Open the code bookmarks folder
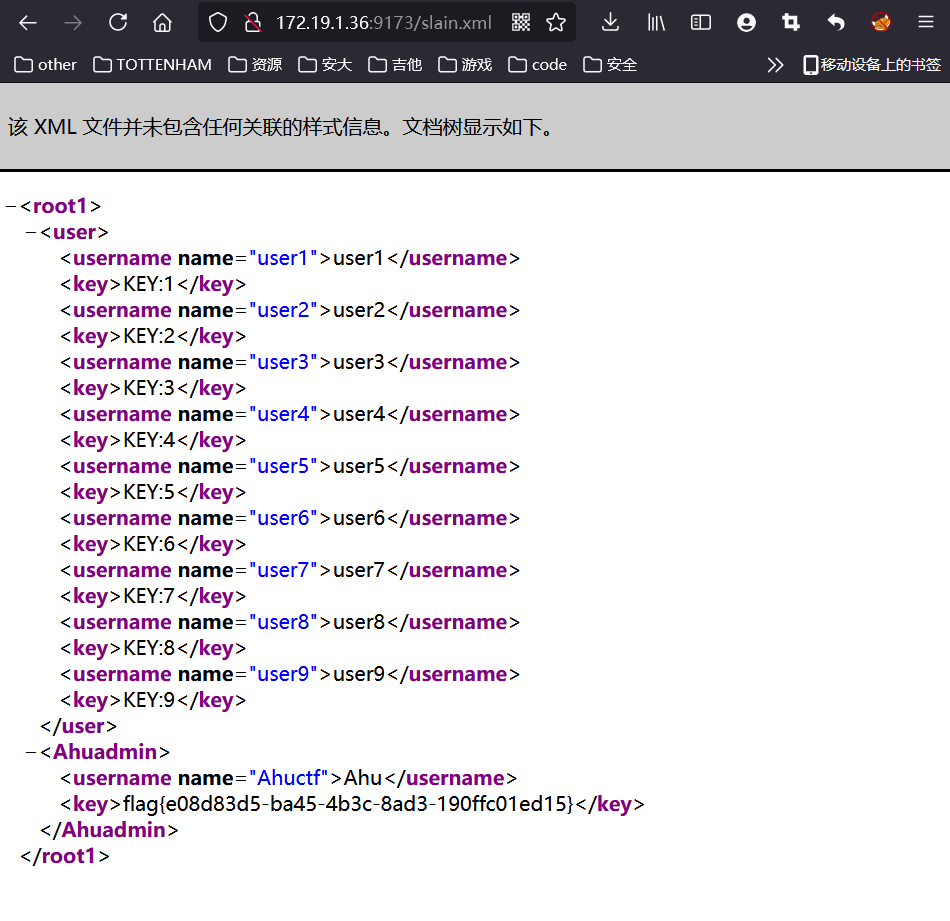This screenshot has width=950, height=921. point(537,65)
